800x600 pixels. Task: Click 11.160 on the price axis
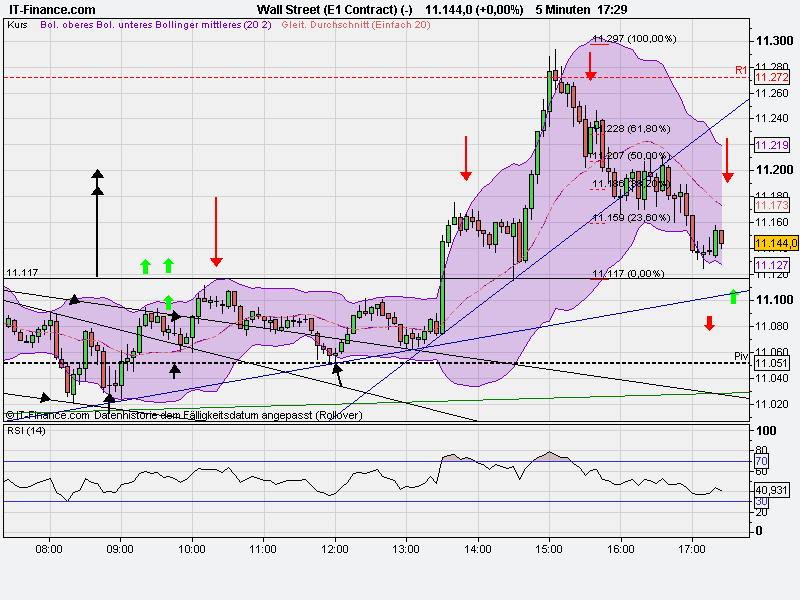coord(772,222)
